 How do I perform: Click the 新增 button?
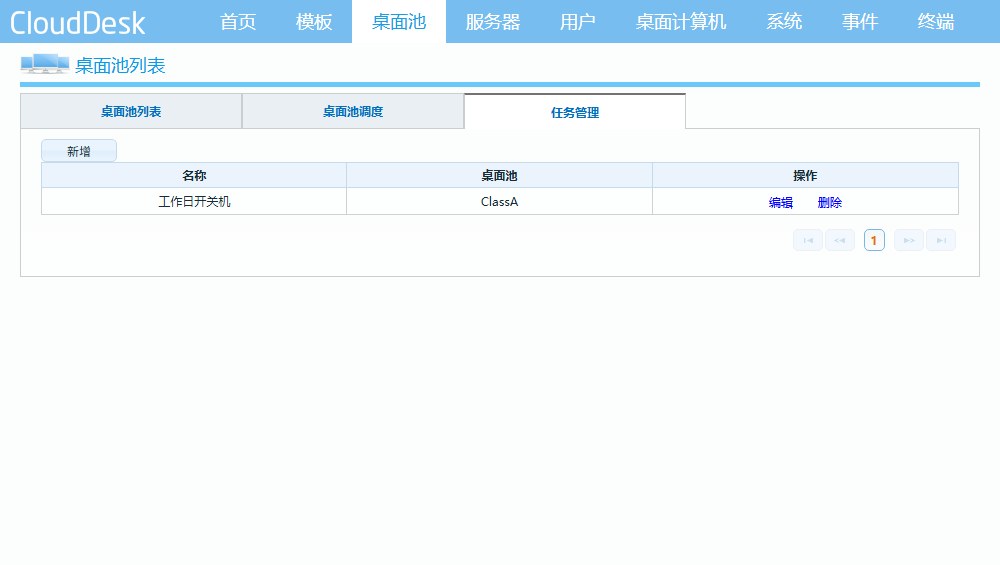[x=79, y=151]
